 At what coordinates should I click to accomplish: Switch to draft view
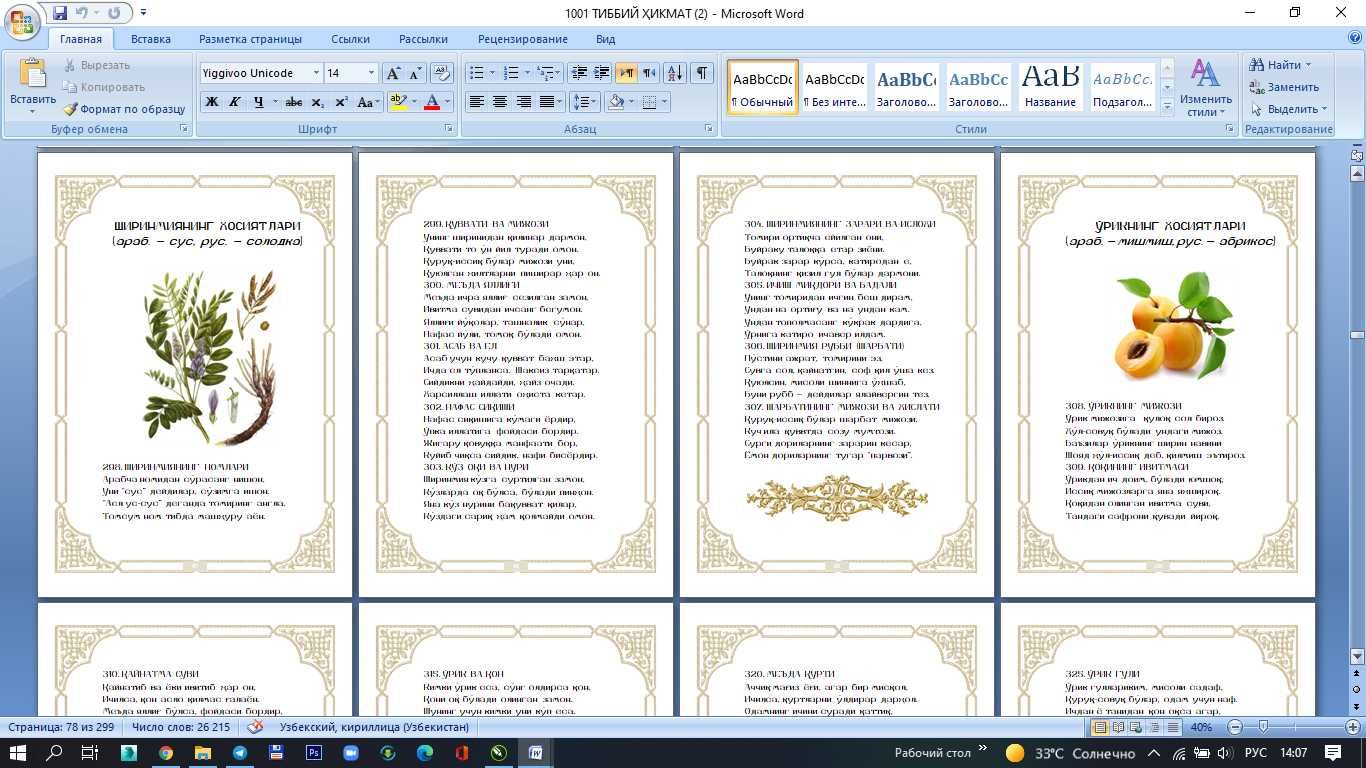[1173, 727]
